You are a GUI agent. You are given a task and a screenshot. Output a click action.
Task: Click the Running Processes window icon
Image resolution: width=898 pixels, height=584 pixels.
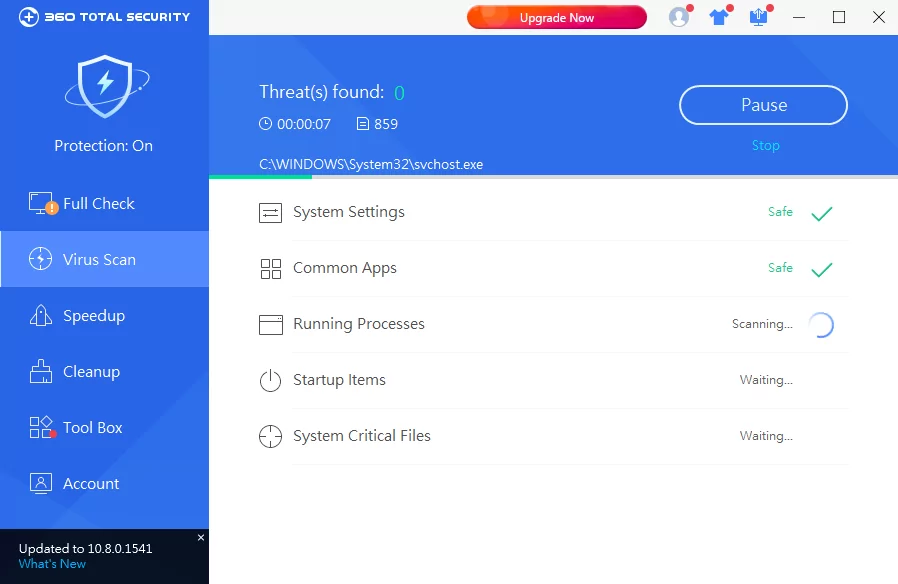271,325
